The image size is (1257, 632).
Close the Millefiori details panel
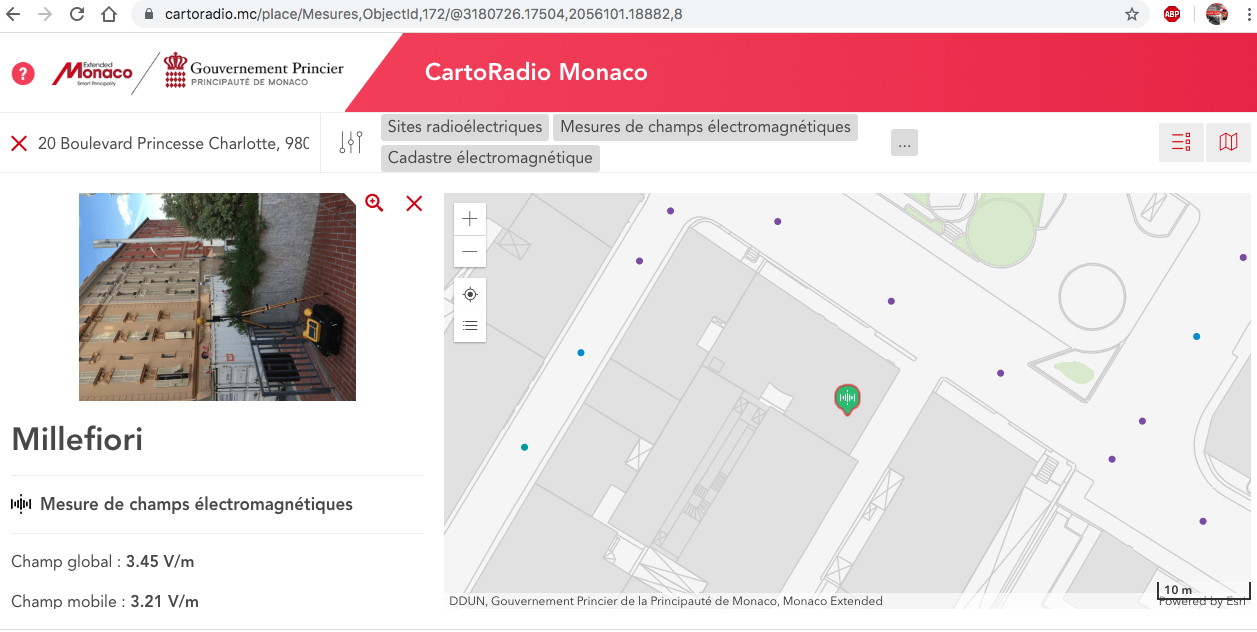pyautogui.click(x=414, y=203)
